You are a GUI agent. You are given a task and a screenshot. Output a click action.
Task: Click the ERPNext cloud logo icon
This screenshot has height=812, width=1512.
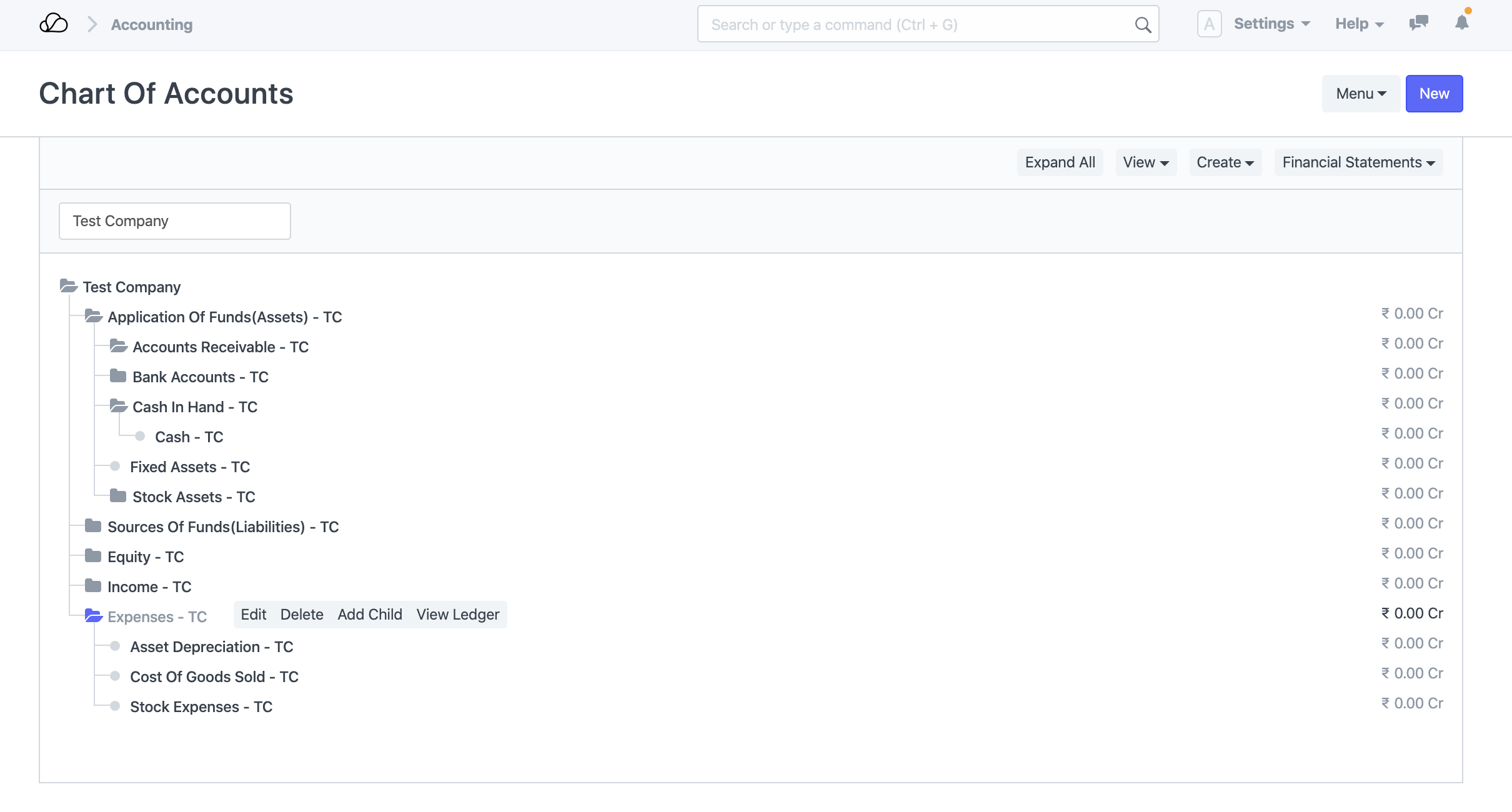[x=54, y=24]
